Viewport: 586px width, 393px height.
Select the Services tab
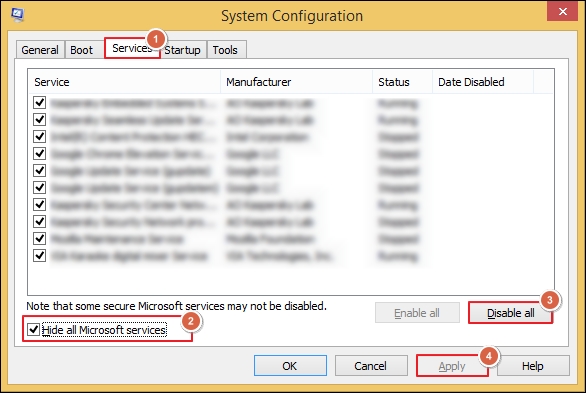point(132,48)
